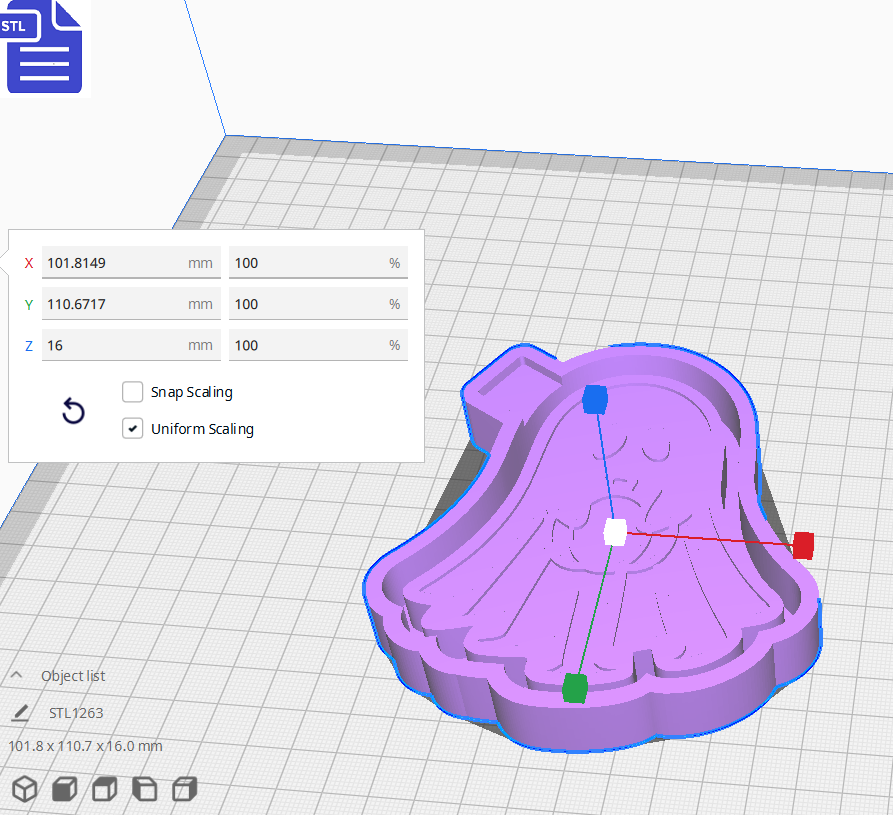Switch to the front view cube icon
The image size is (893, 815).
tap(63, 789)
